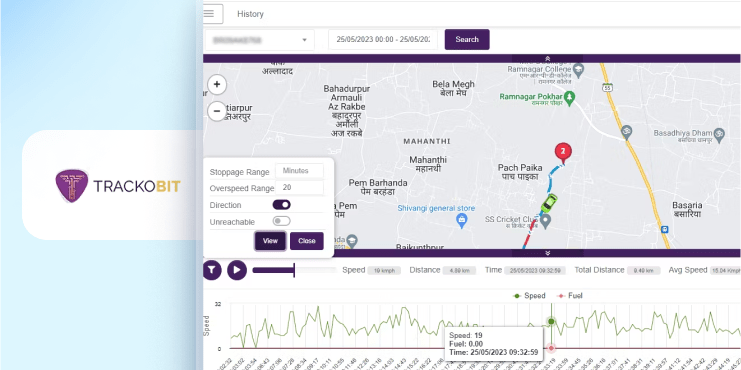Open the filter settings funnel icon
741x370 pixels.
pos(212,270)
